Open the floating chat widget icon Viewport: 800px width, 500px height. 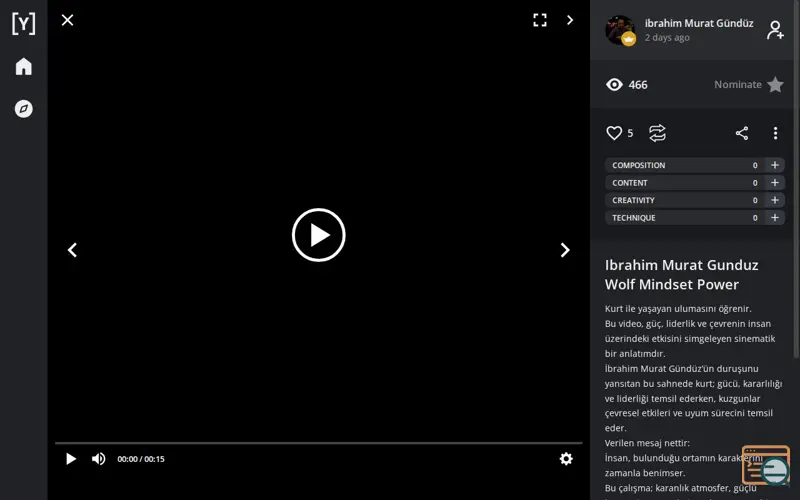(766, 465)
